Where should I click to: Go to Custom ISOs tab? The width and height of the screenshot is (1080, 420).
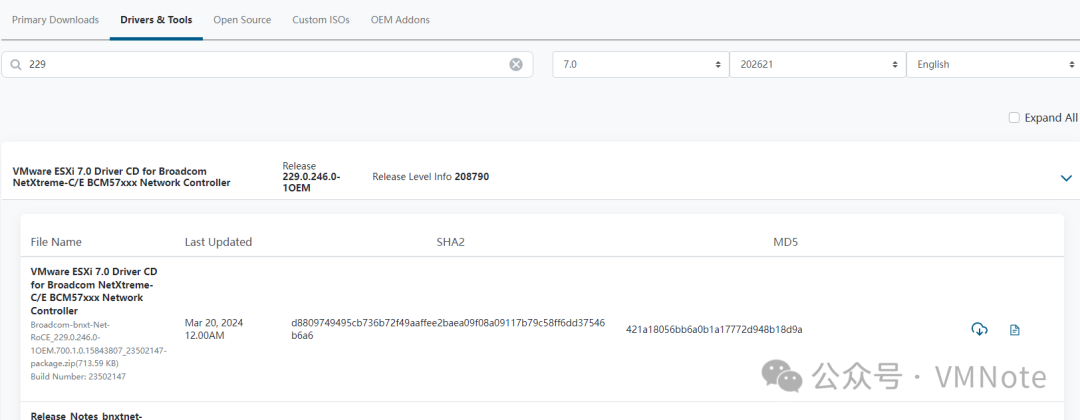tap(321, 20)
